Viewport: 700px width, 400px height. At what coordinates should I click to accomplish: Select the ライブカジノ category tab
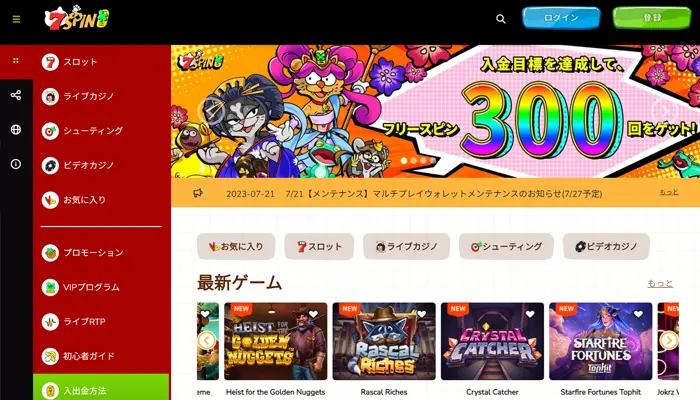pyautogui.click(x=406, y=246)
